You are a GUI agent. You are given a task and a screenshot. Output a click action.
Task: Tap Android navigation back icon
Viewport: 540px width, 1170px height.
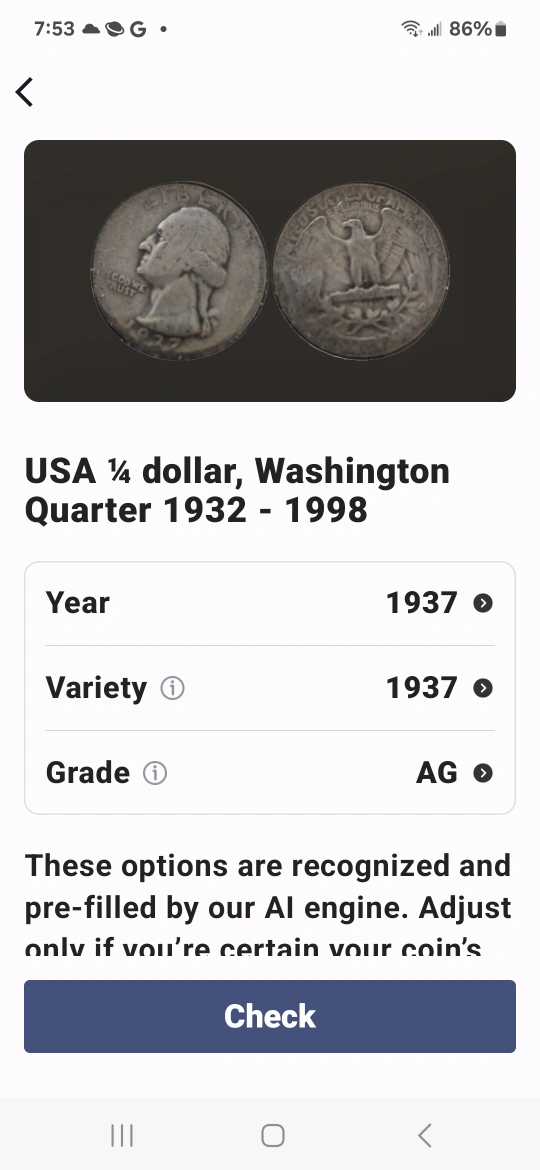[x=424, y=1136]
